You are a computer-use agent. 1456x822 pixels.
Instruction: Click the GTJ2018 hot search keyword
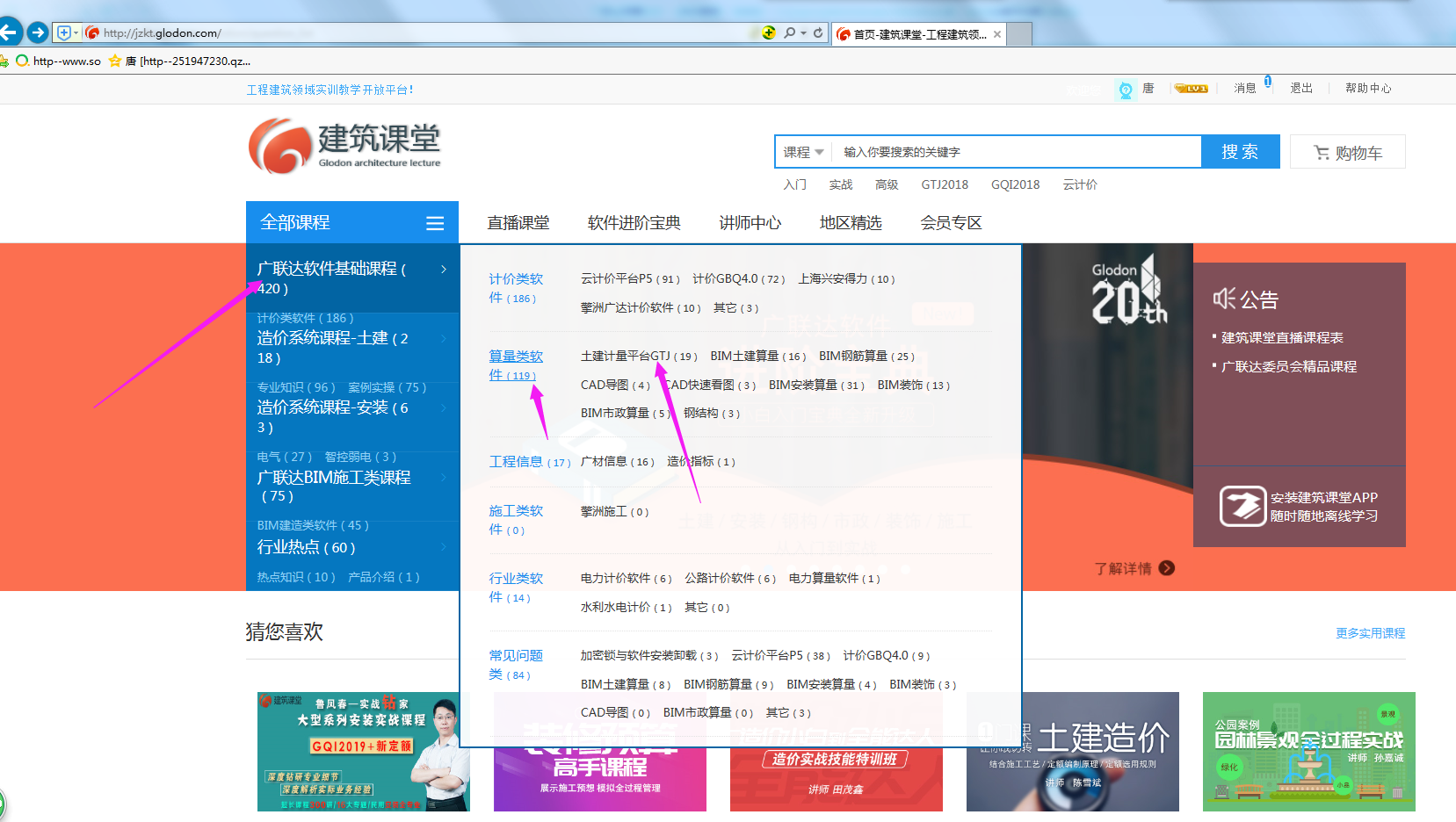point(945,184)
